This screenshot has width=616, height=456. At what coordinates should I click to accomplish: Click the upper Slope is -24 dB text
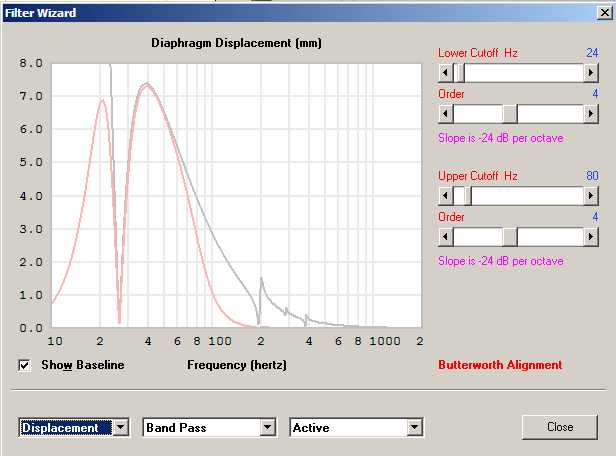pos(501,261)
